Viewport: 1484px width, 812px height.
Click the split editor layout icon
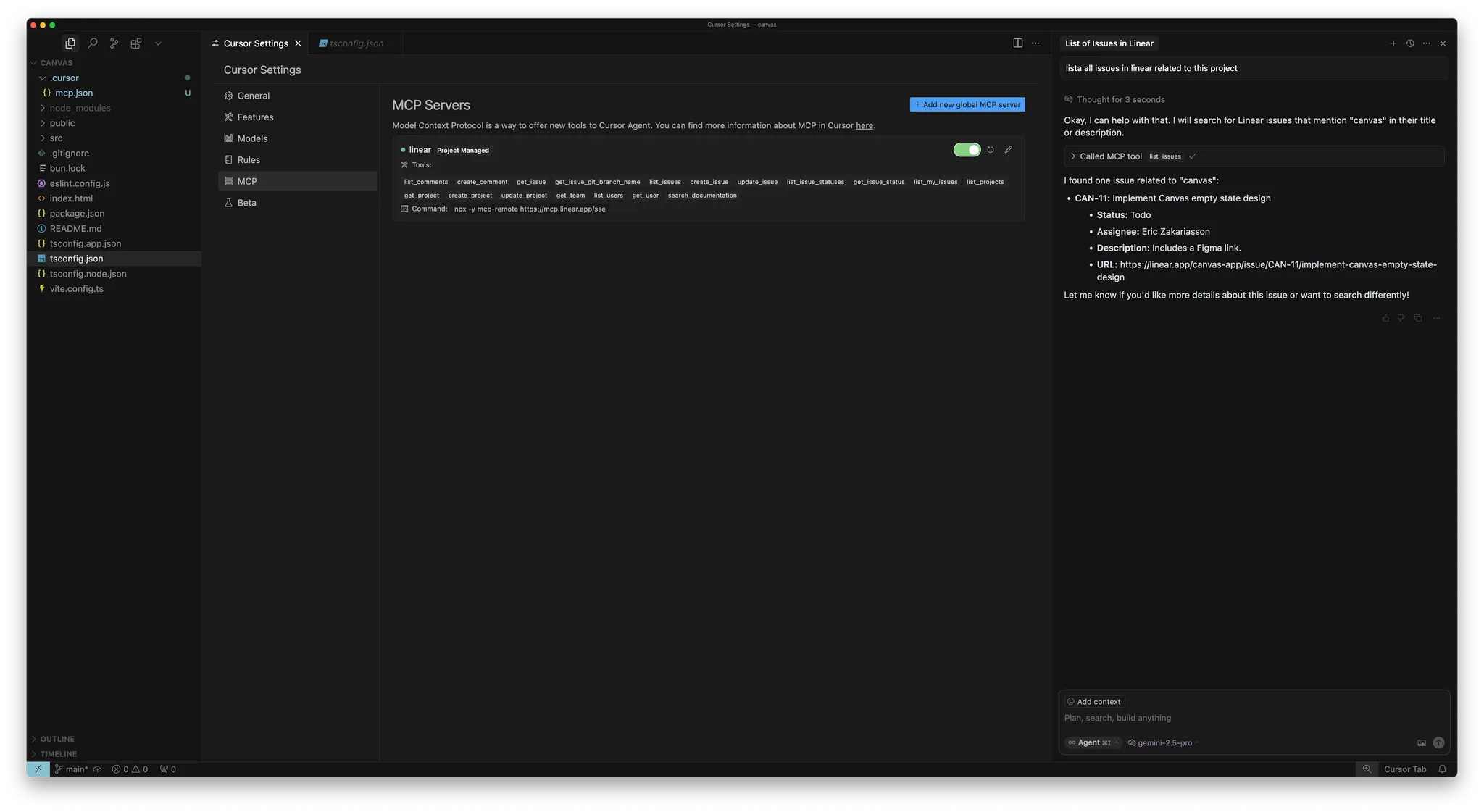click(1017, 43)
